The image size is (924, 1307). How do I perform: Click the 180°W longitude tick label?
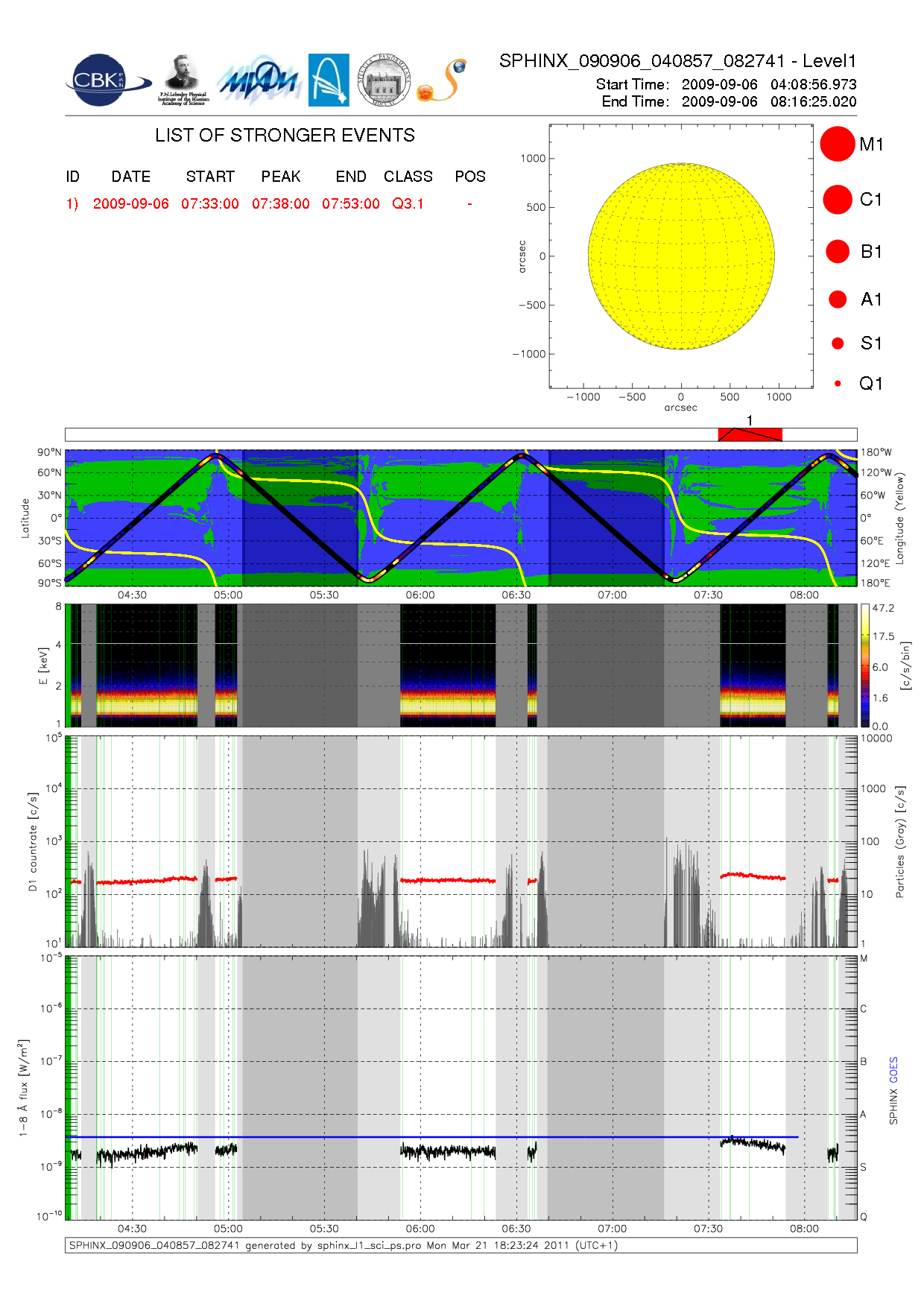click(x=876, y=452)
